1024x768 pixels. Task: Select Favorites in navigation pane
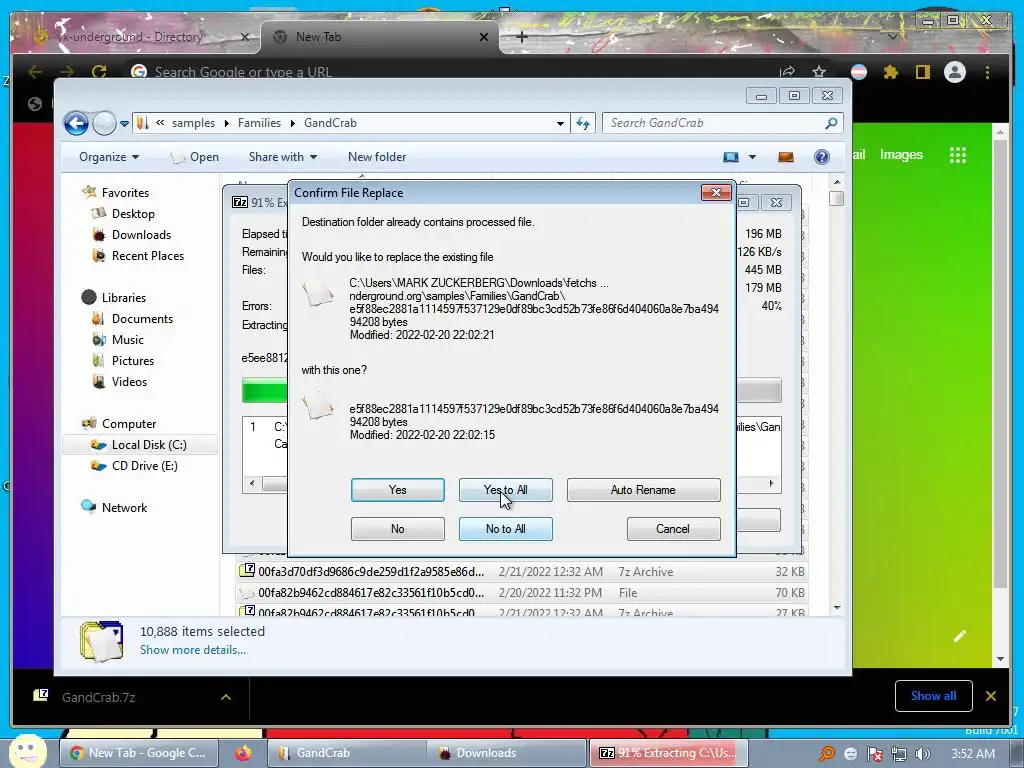pyautogui.click(x=125, y=193)
